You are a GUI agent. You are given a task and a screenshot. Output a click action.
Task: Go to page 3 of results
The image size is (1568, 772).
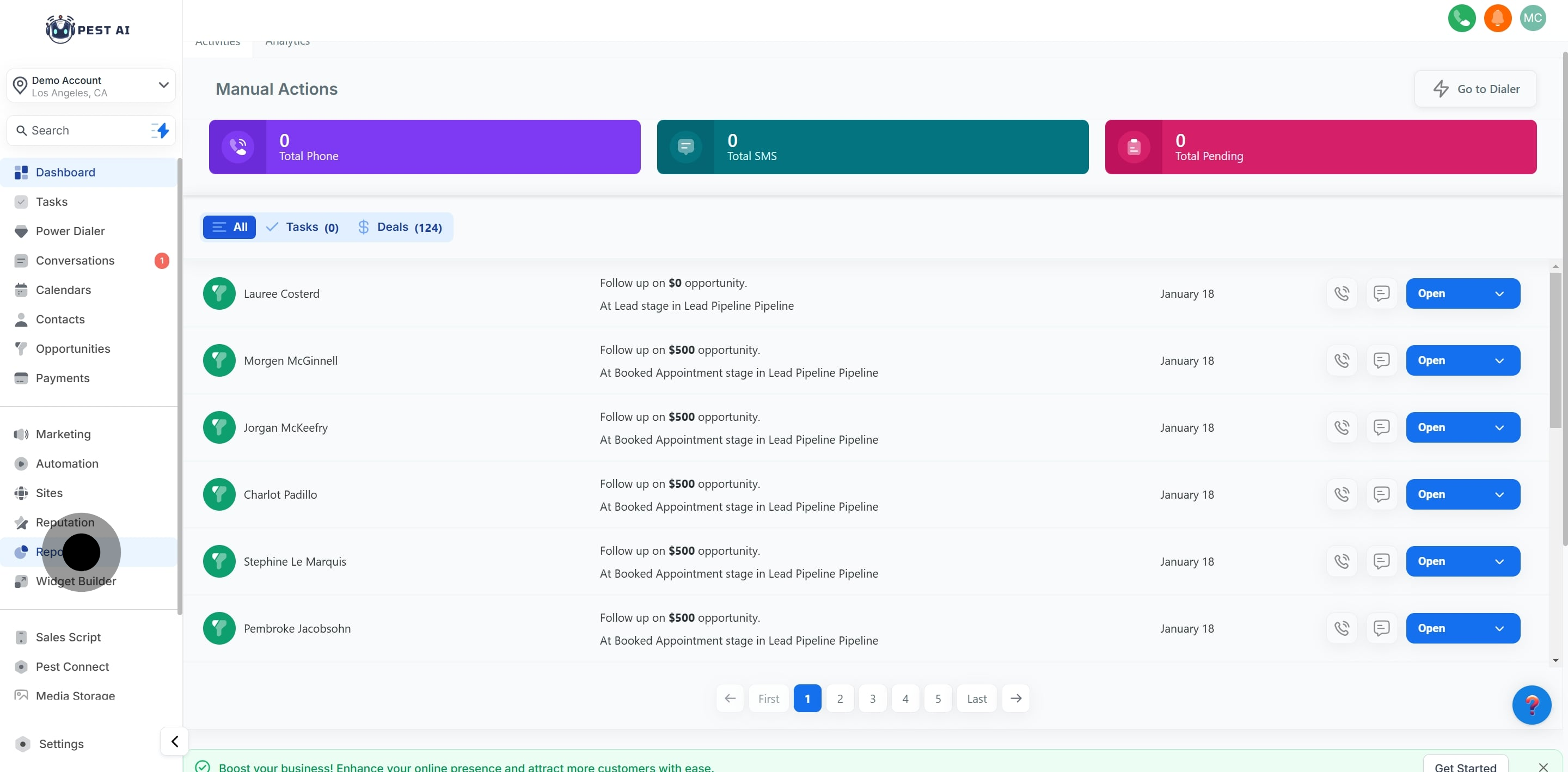click(x=872, y=699)
